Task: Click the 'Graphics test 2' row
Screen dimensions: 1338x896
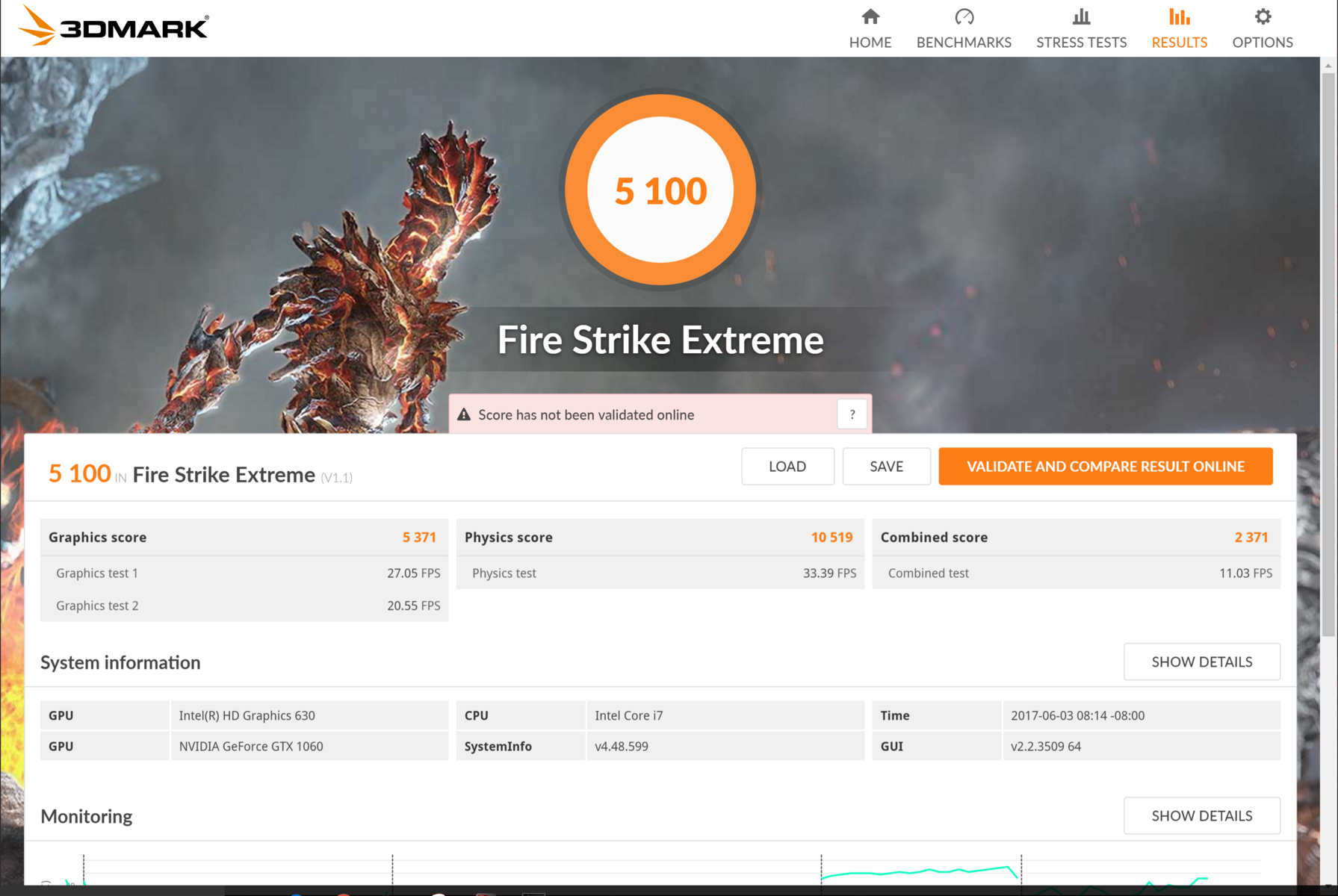Action: pos(244,606)
